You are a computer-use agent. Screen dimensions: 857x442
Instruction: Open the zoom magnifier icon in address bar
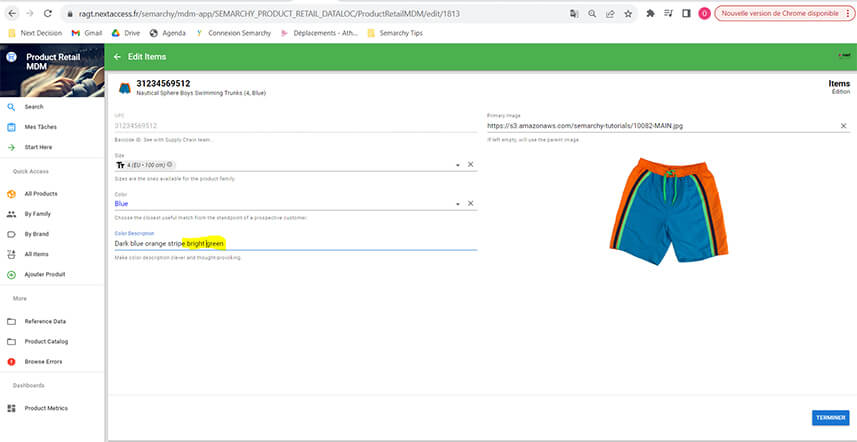592,14
